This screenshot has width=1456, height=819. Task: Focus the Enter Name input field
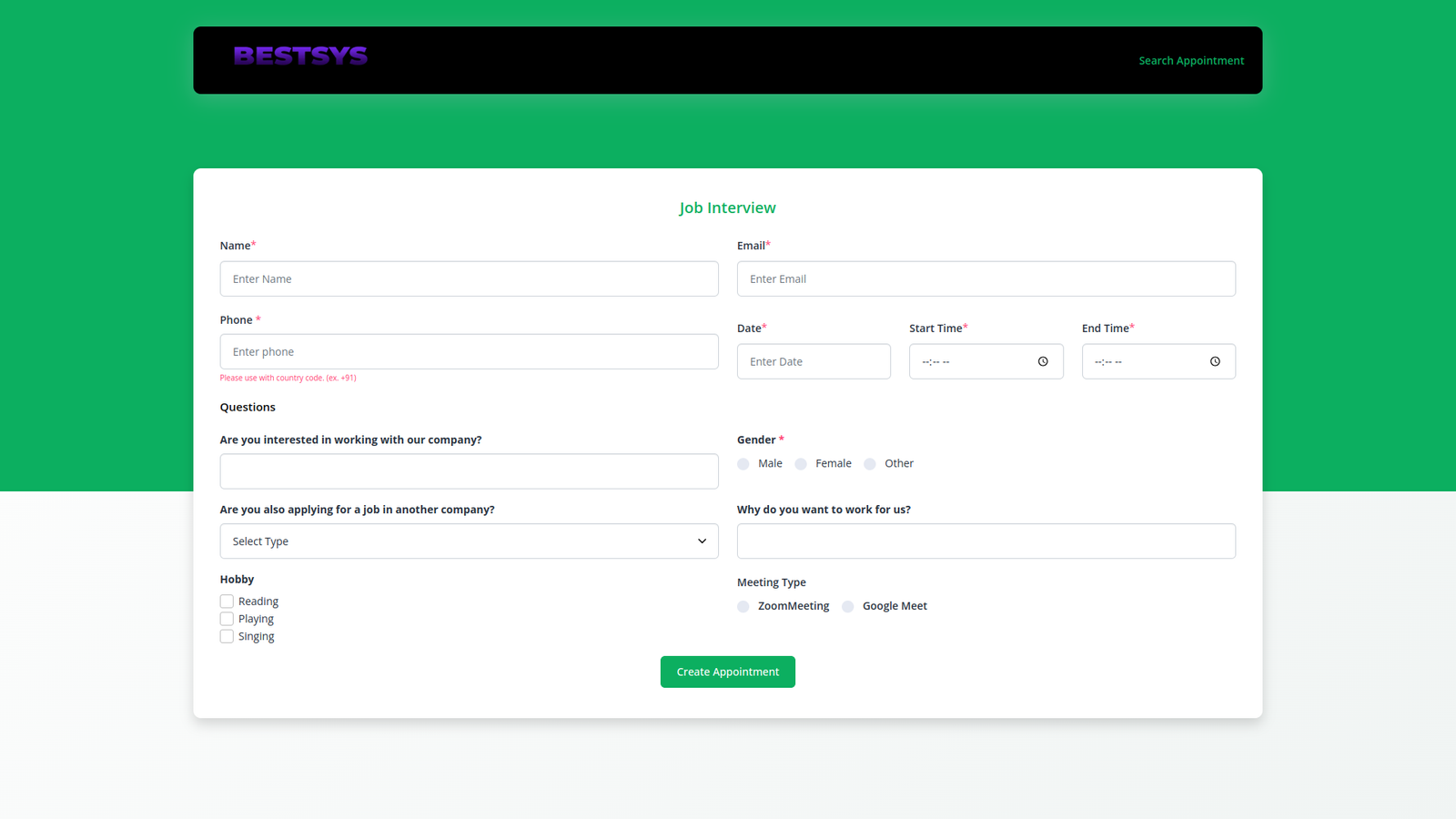pos(469,279)
